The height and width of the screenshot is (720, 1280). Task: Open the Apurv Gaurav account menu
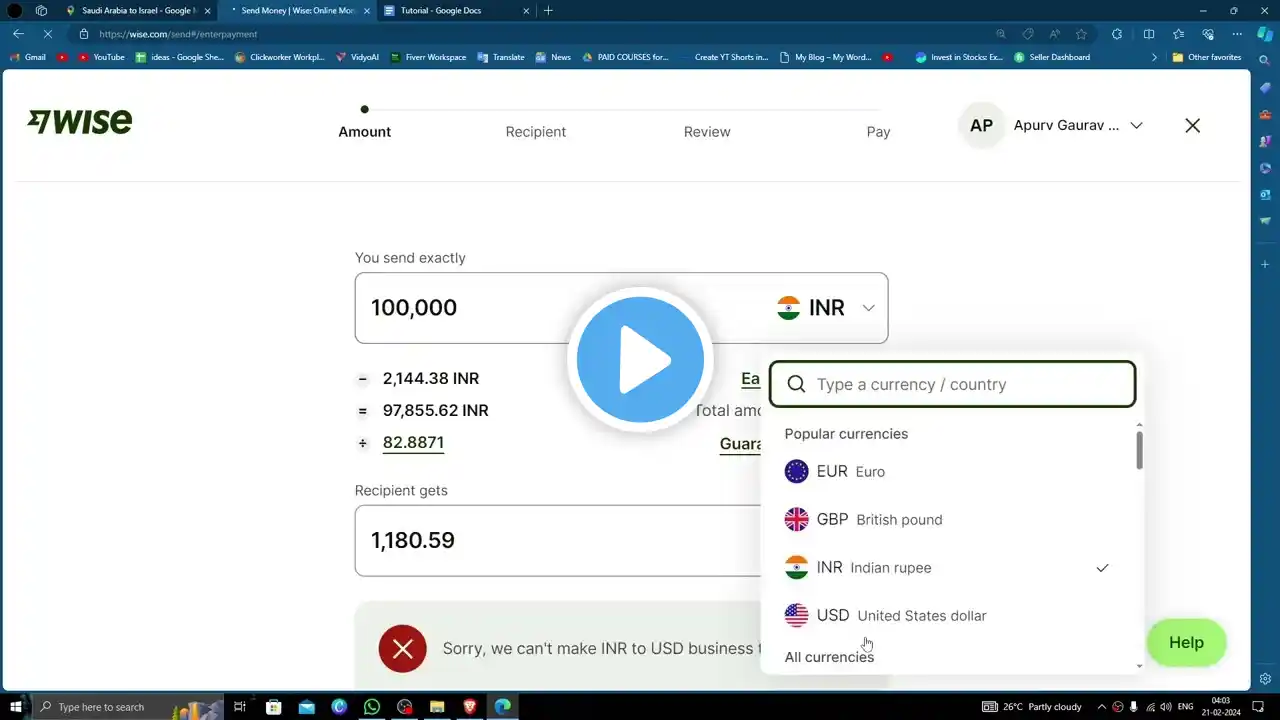click(x=1078, y=126)
